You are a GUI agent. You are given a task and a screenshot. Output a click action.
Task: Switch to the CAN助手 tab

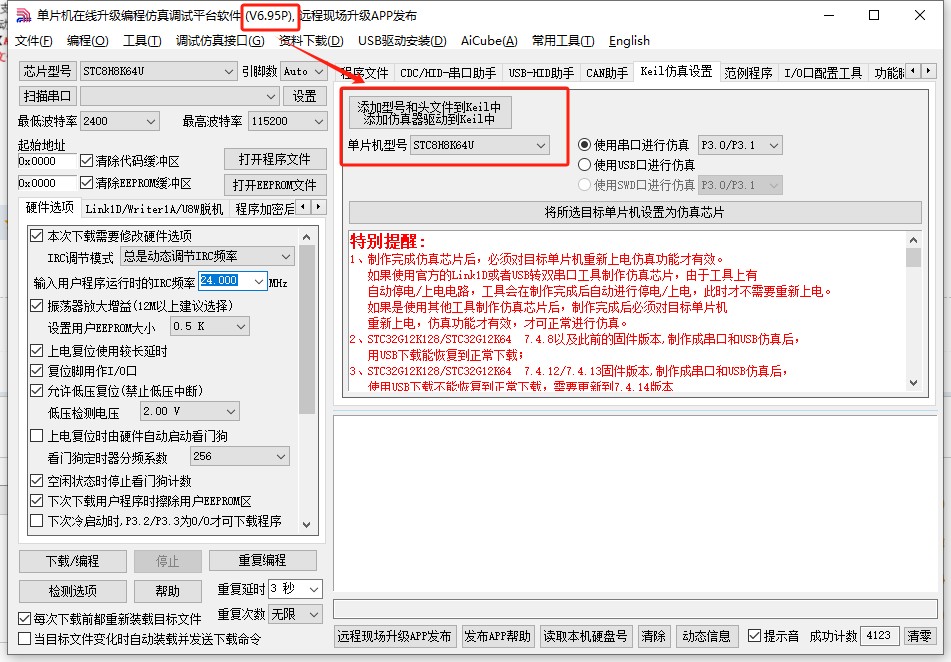tap(606, 72)
